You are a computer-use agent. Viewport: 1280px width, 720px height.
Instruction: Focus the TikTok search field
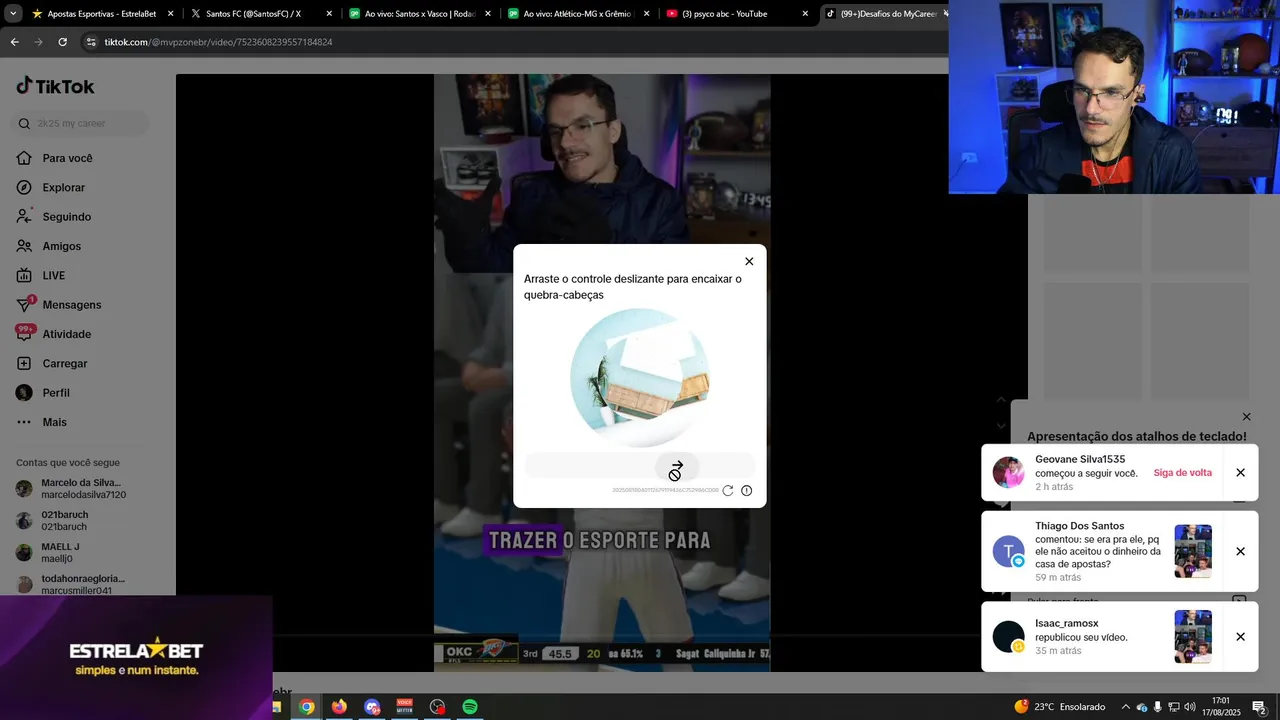82,123
